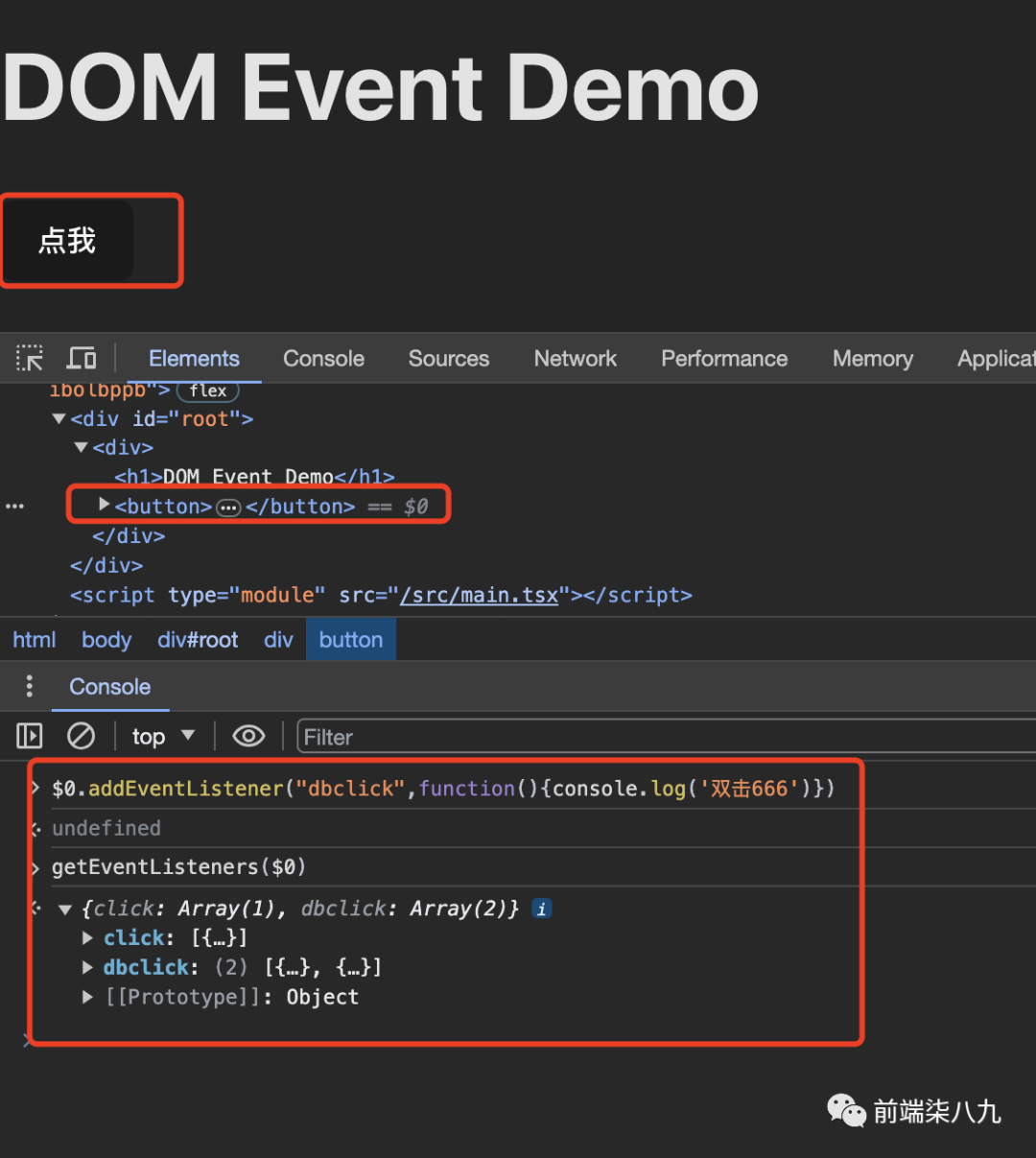
Task: Collapse the inner div node
Action: tap(81, 448)
